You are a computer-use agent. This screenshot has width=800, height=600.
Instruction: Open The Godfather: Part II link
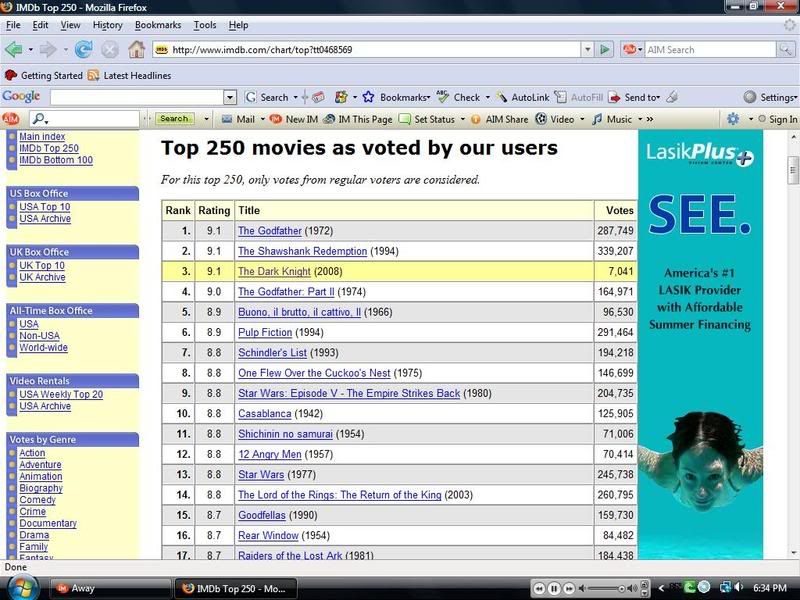pos(286,292)
